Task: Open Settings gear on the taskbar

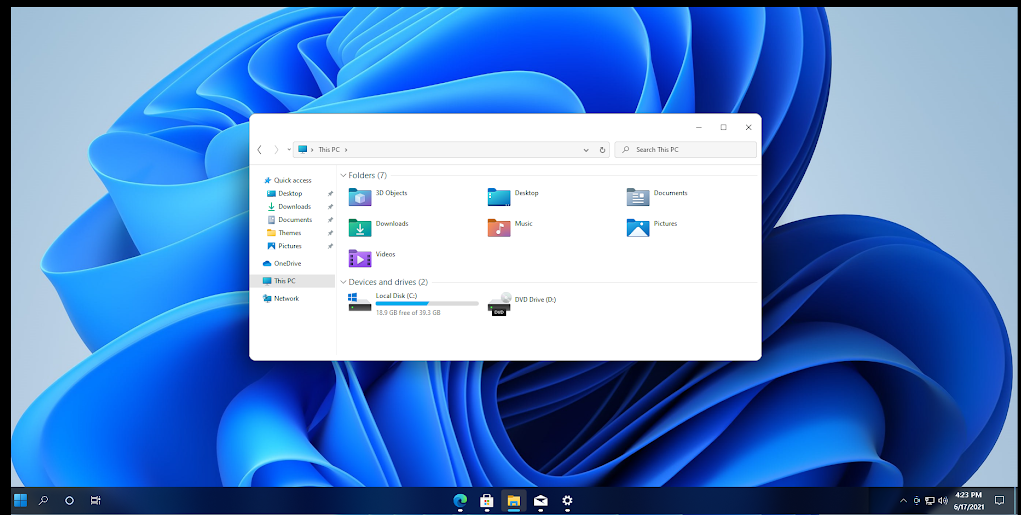Action: click(567, 500)
